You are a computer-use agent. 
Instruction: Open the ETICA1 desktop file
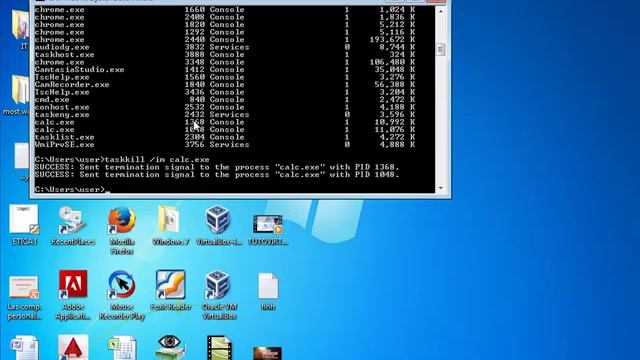coord(24,224)
